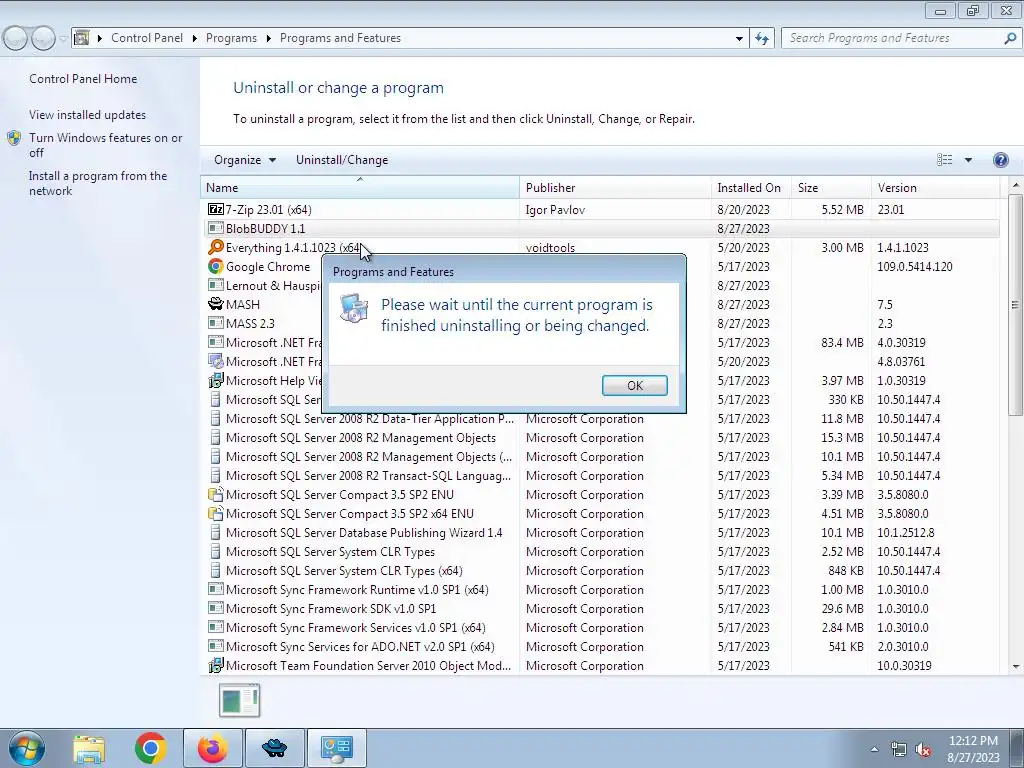This screenshot has height=768, width=1024.
Task: Click the scrollbar down arrow
Action: pos(1016,667)
